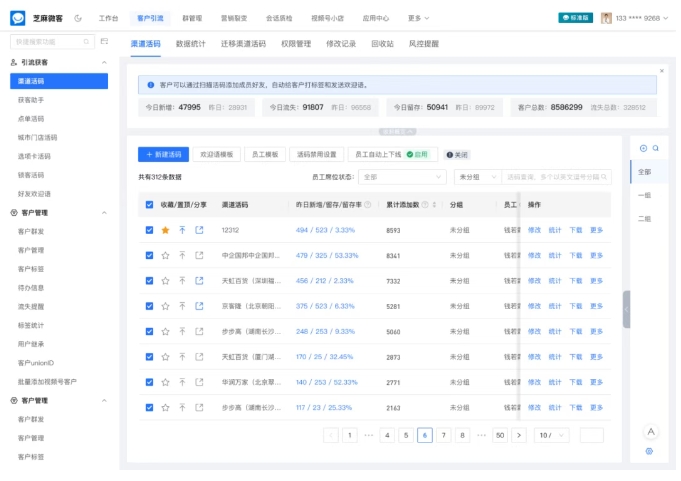The image size is (681, 481).
Task: Collapse the second 客户管理 sidebar section
Action: pyautogui.click(x=104, y=401)
